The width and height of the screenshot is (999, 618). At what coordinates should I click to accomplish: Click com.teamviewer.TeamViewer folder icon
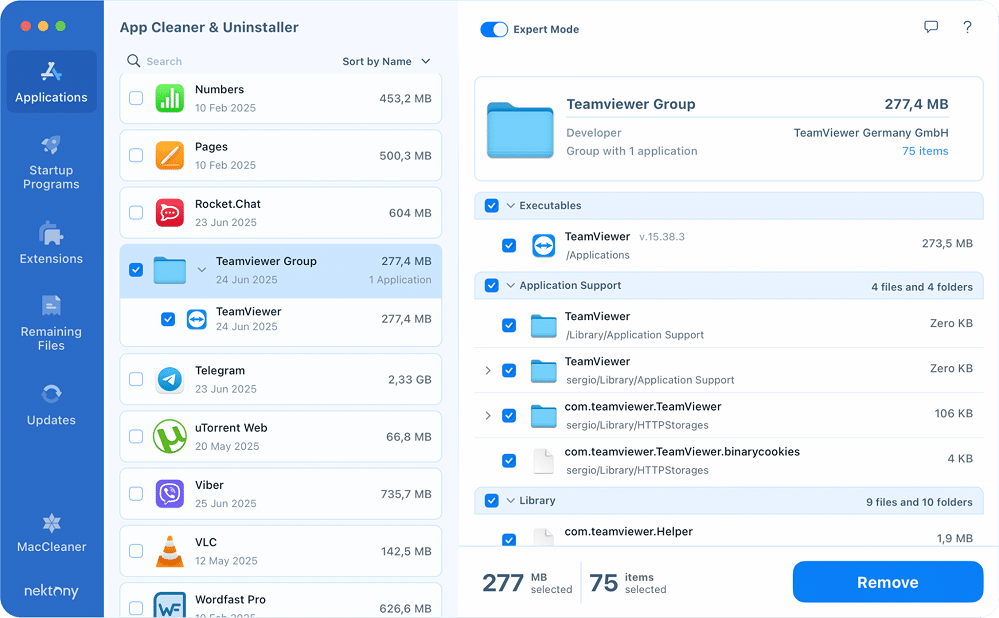coord(543,416)
